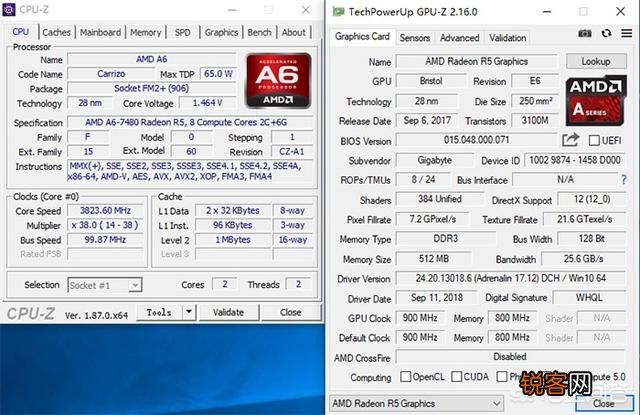640x415 pixels.
Task: Click the Instructions list in CPU-Z
Action: coord(190,171)
